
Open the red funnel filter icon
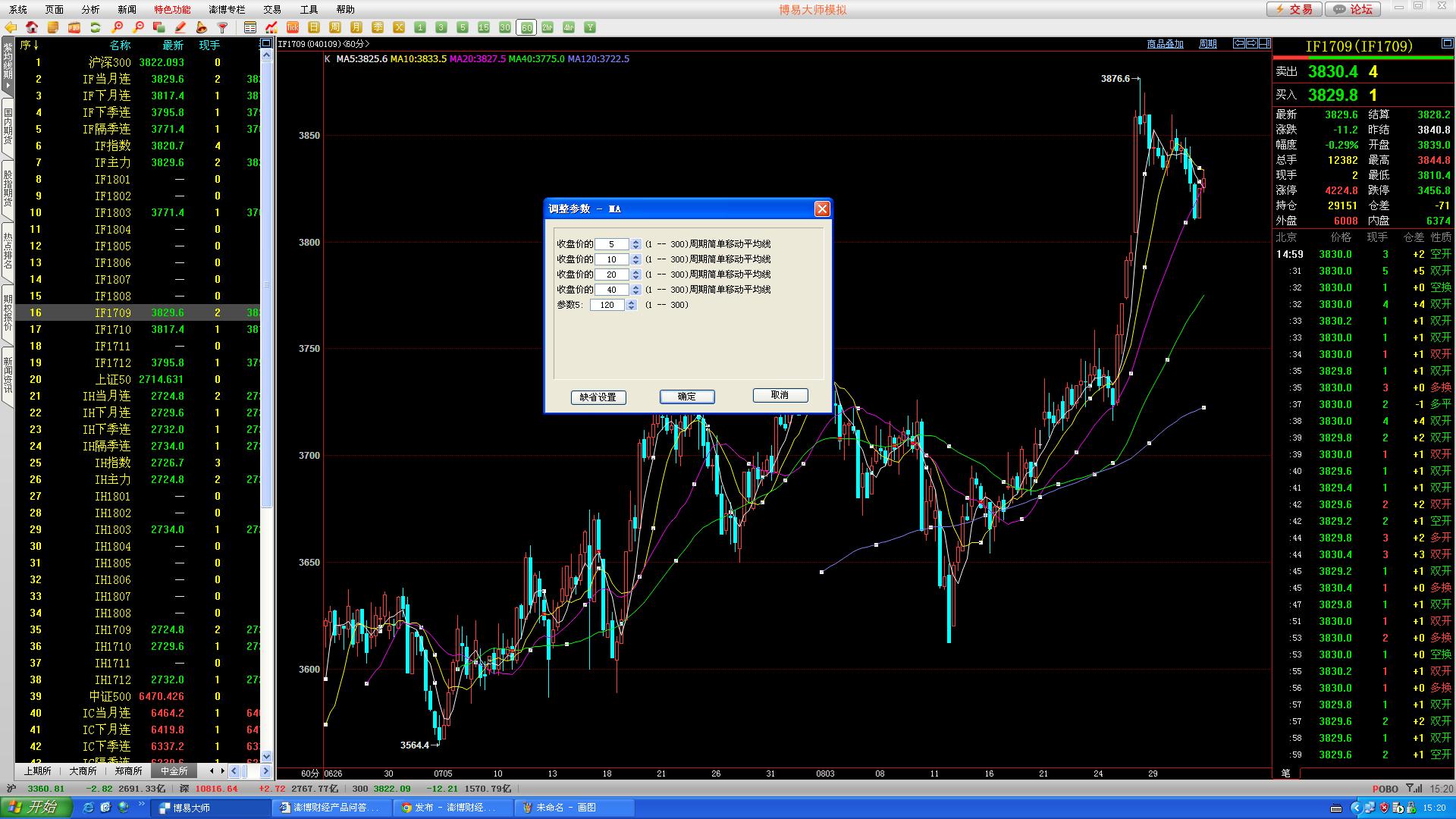click(x=222, y=27)
